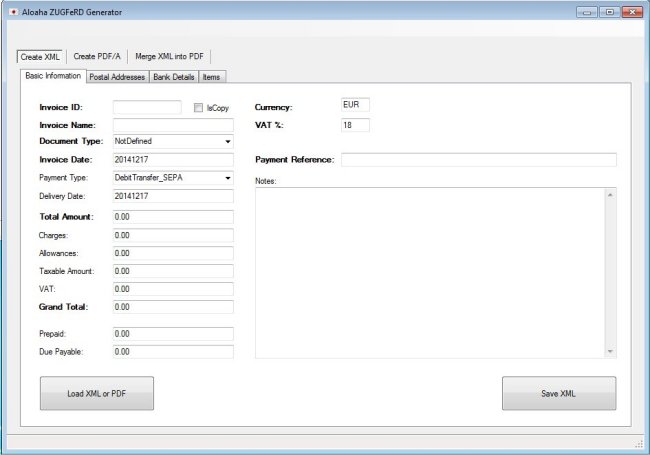The width and height of the screenshot is (650, 455).
Task: Click the Aloaha app icon in title bar
Action: (14, 12)
